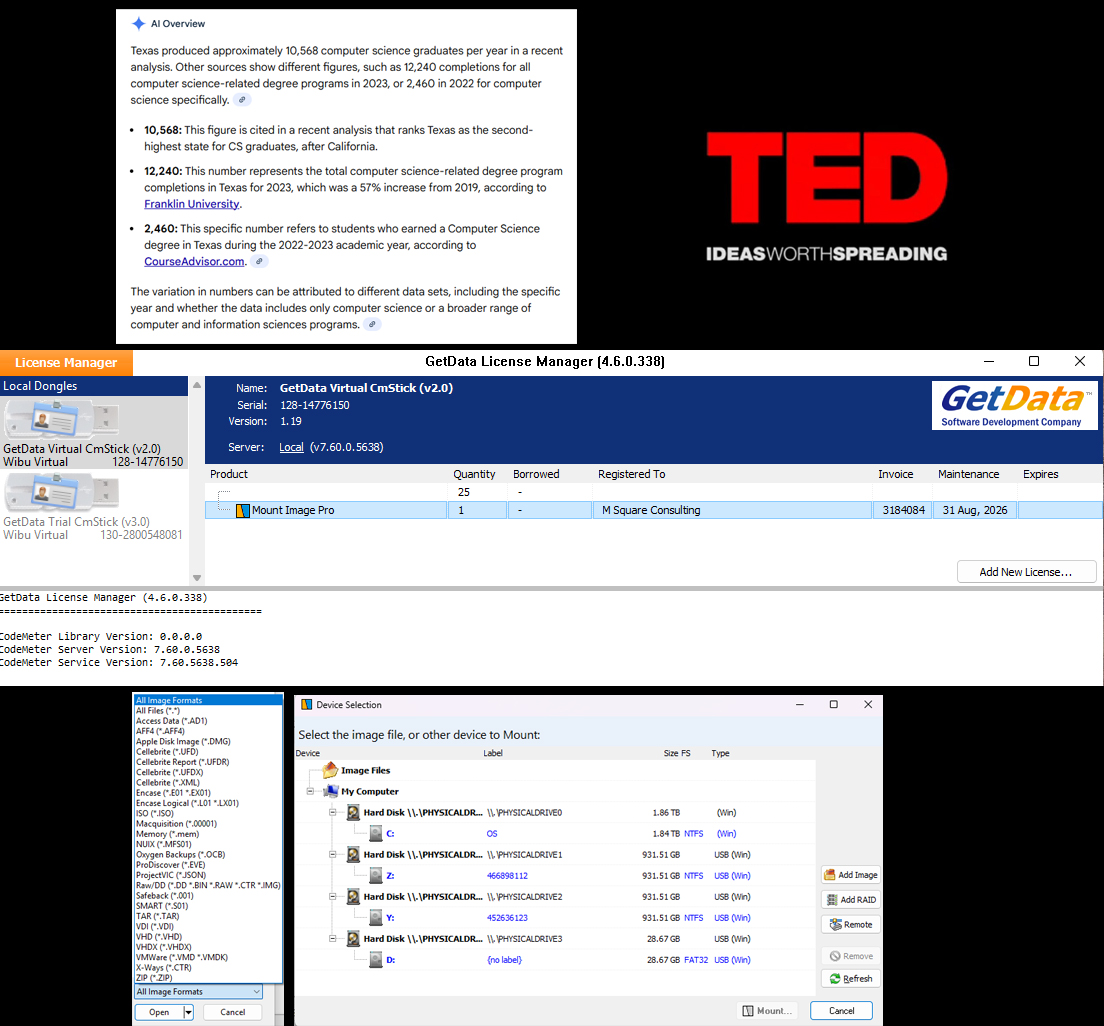Open the Franklin University link
This screenshot has height=1026, width=1104.
[x=192, y=204]
